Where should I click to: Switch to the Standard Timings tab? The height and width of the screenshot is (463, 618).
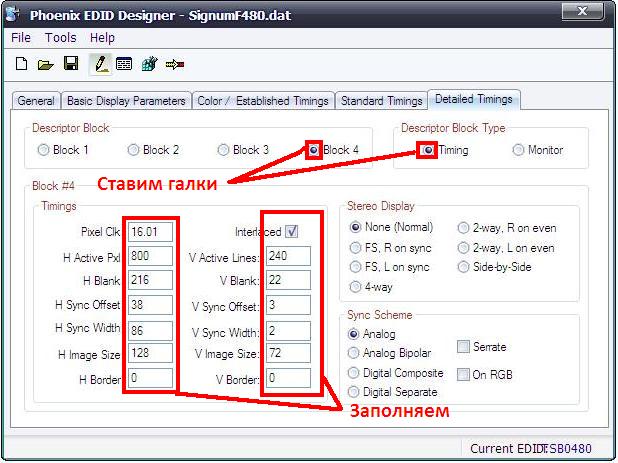click(380, 100)
